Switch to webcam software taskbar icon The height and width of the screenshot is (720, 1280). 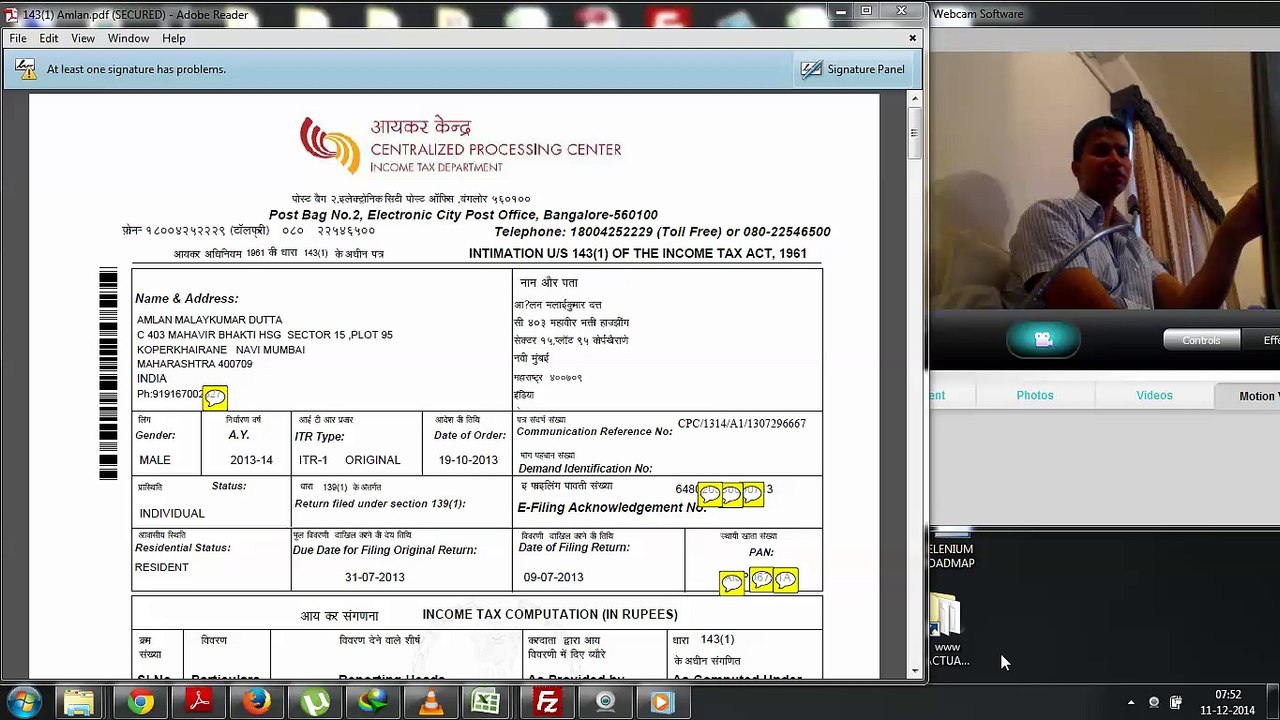pos(605,702)
